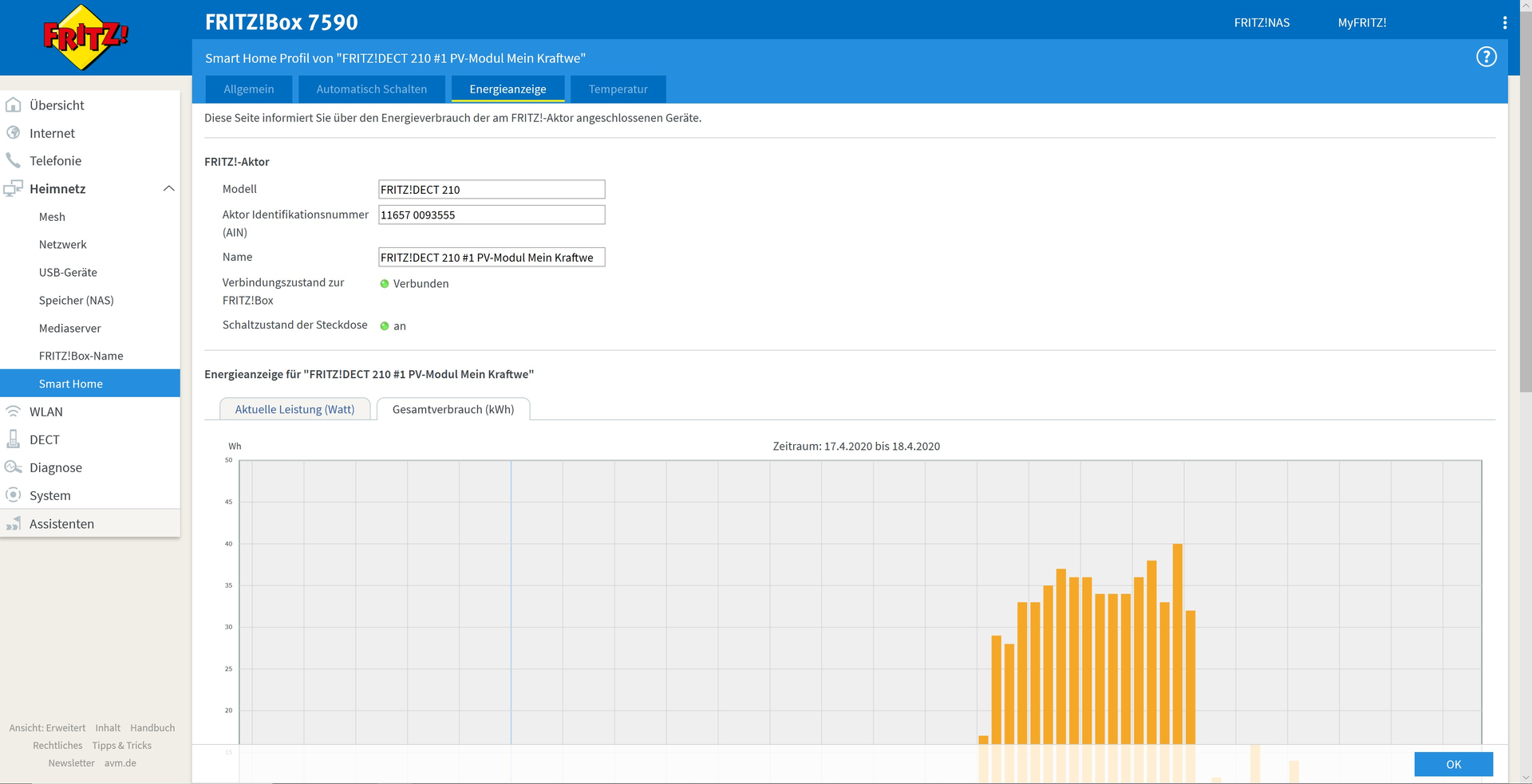
Task: Click the Übersicht house icon
Action: click(14, 104)
